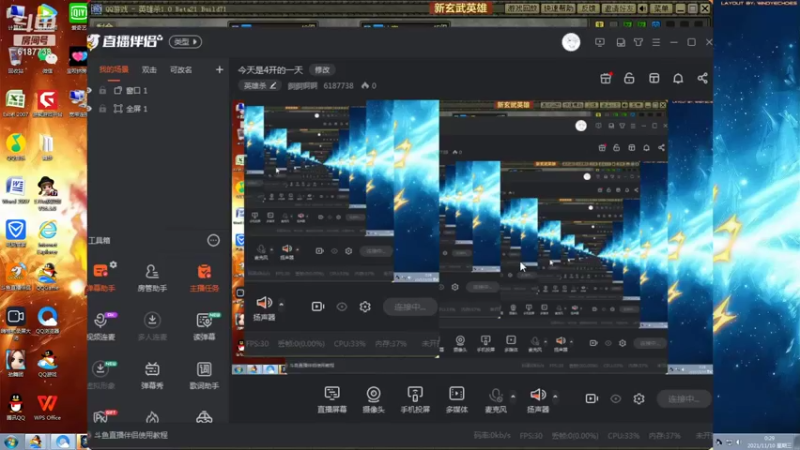Open screen display icon in title bar
800x450 pixels.
(600, 42)
